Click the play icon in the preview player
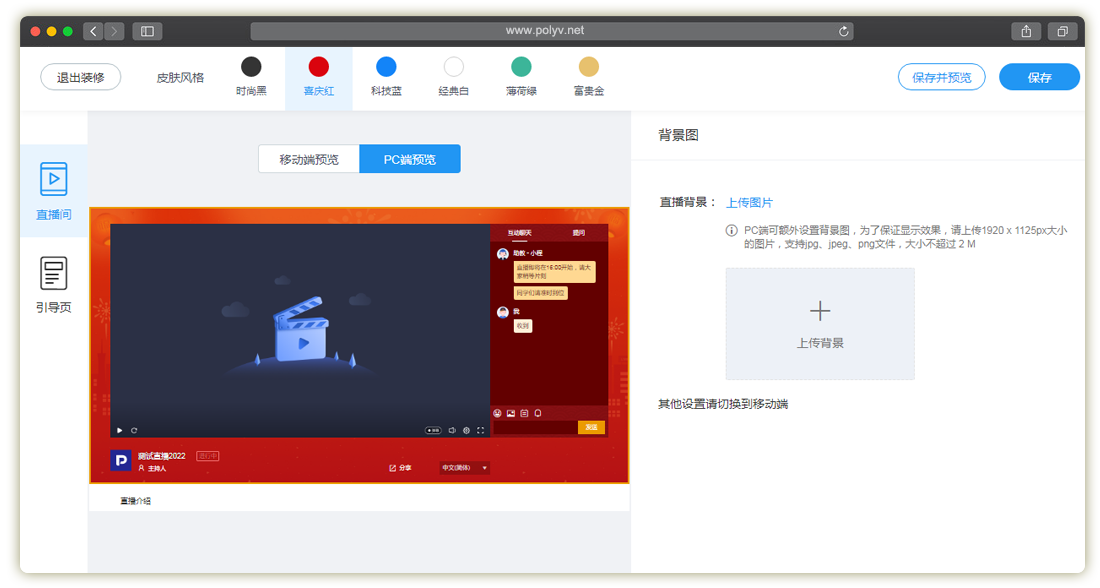1100x588 pixels. 120,430
